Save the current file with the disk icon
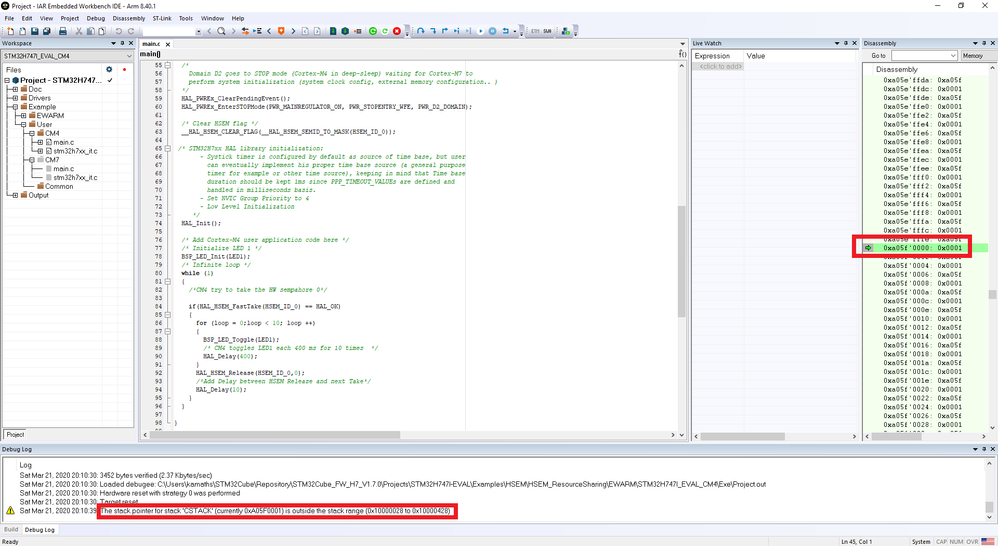The width and height of the screenshot is (998, 546). point(34,31)
